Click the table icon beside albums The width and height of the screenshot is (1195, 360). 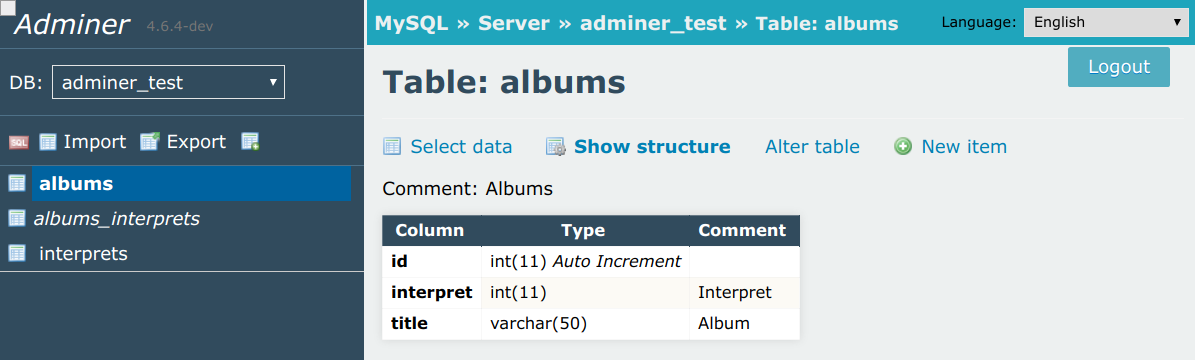[x=17, y=183]
